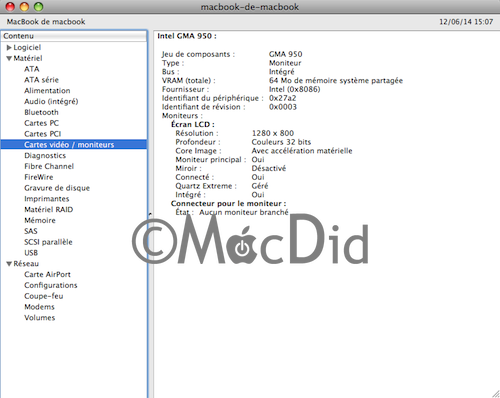The width and height of the screenshot is (500, 398).
Task: Open Diagnostics in the sidebar
Action: click(45, 156)
